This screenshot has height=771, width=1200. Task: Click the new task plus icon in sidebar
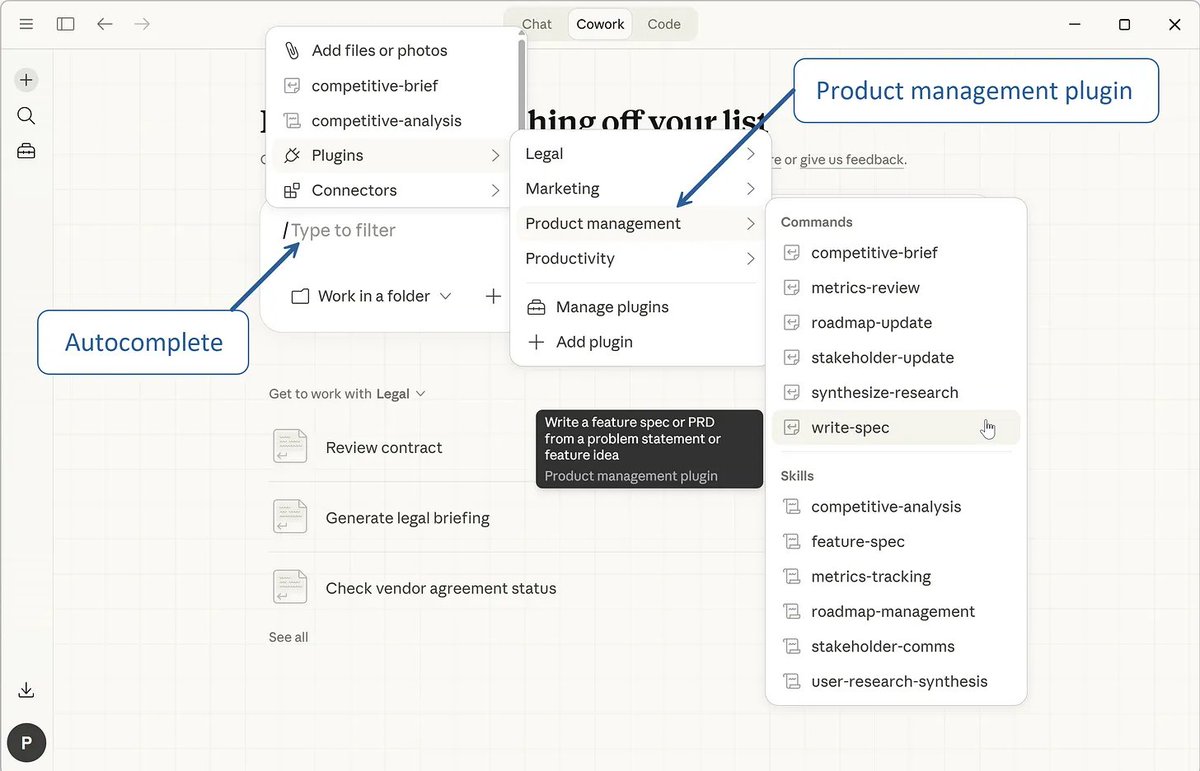[x=26, y=80]
